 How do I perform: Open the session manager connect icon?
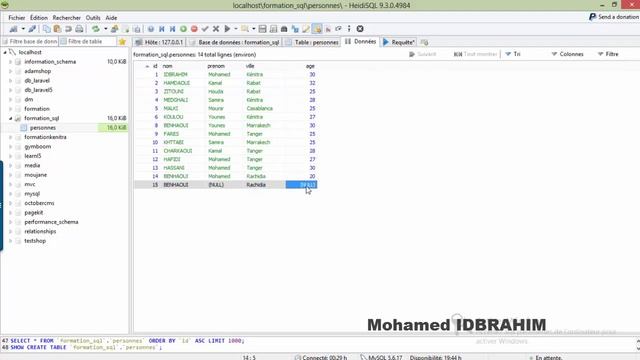13,29
